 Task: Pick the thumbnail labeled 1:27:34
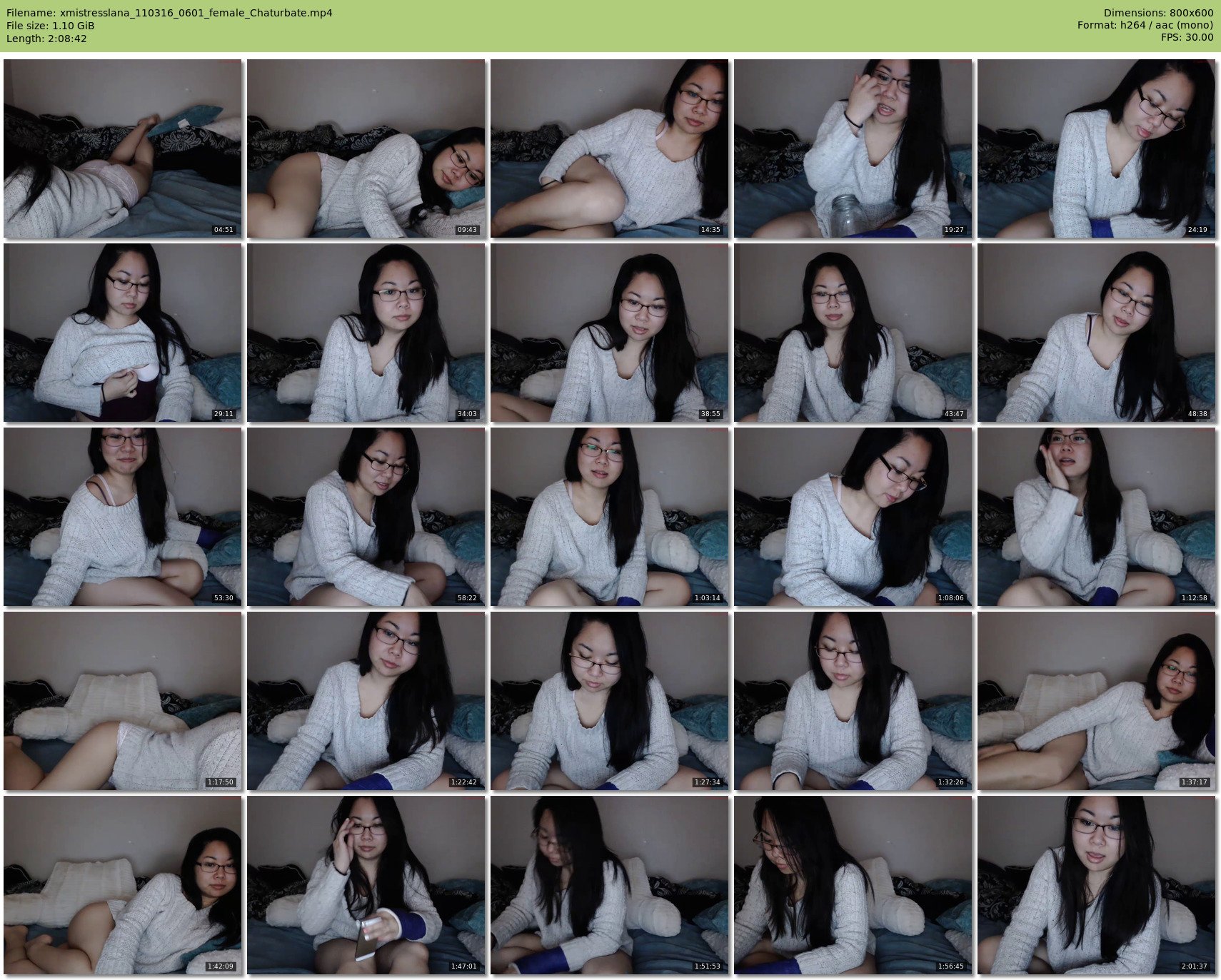610,701
